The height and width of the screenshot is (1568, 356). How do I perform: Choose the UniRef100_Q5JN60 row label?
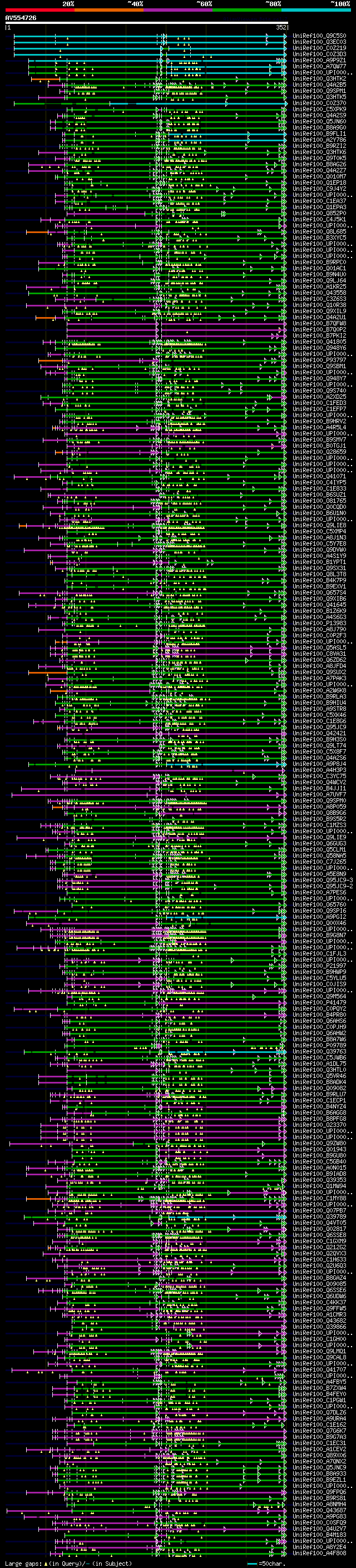click(x=319, y=121)
